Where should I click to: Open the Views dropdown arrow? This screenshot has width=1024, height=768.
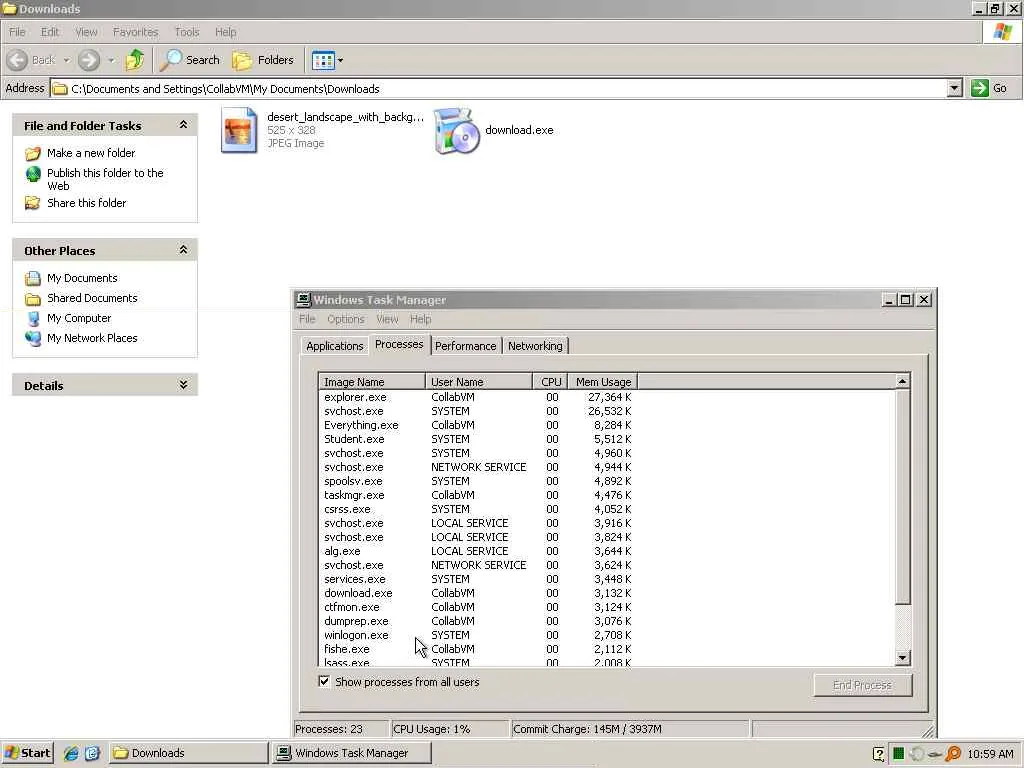pyautogui.click(x=340, y=61)
